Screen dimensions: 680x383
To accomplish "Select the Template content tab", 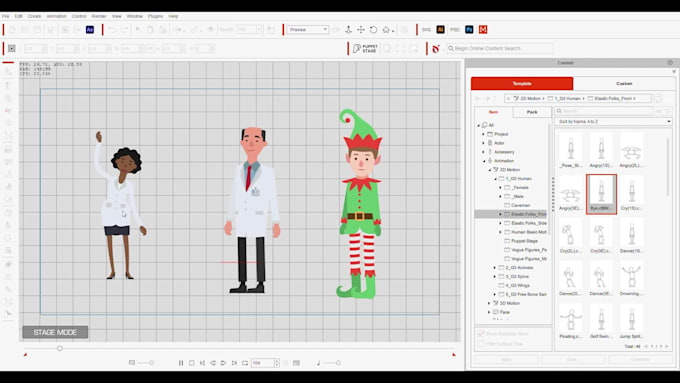I will pyautogui.click(x=522, y=83).
